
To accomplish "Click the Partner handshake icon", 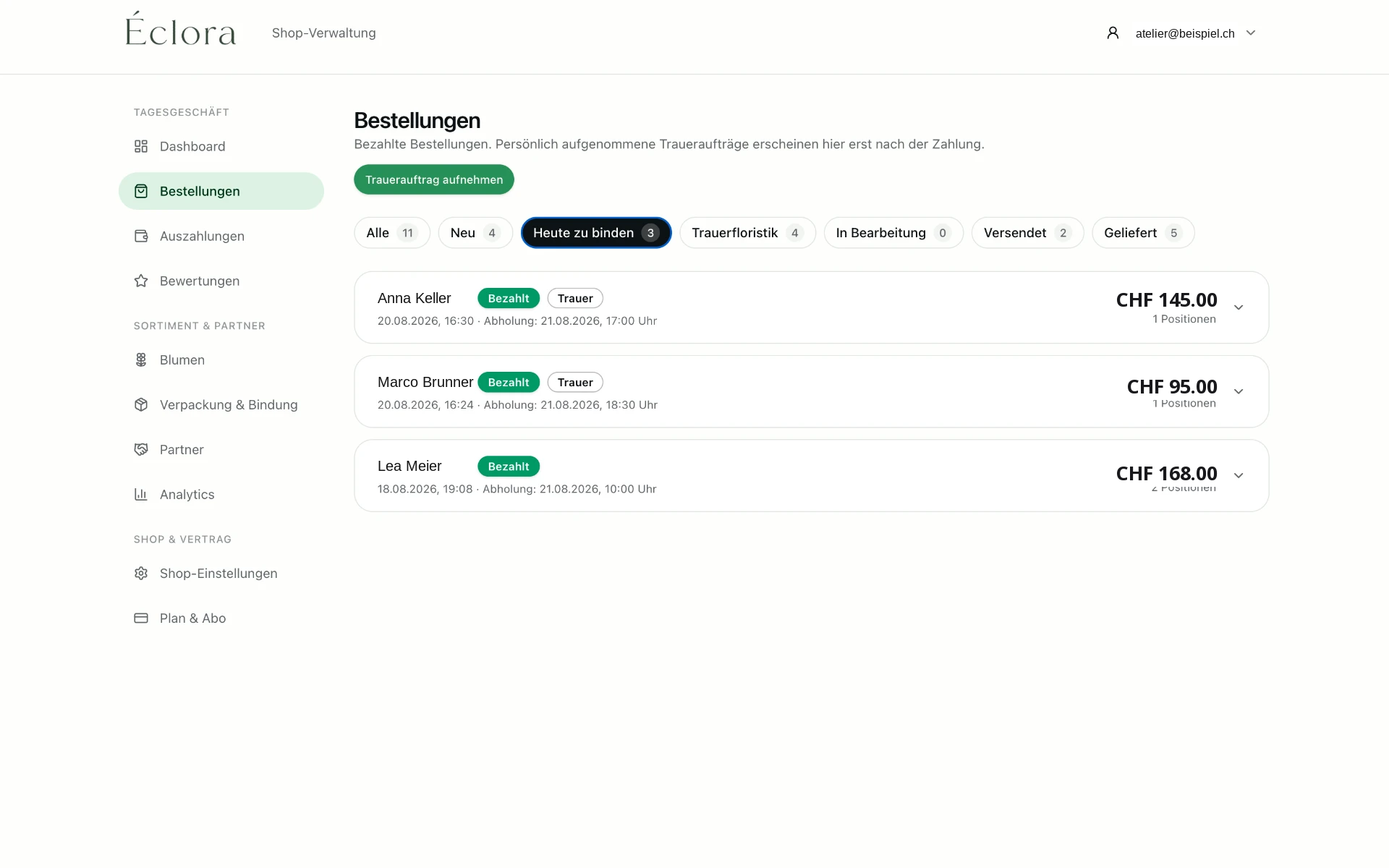I will (141, 449).
